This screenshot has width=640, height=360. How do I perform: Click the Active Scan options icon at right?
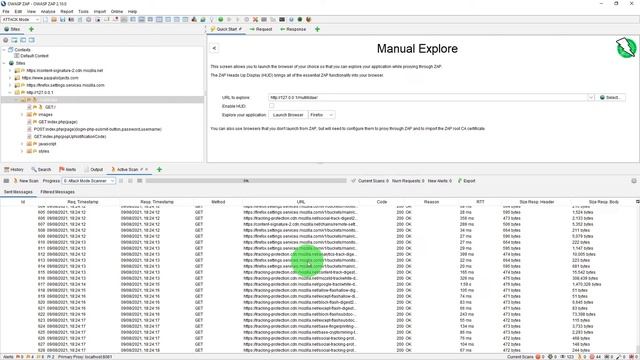click(633, 181)
